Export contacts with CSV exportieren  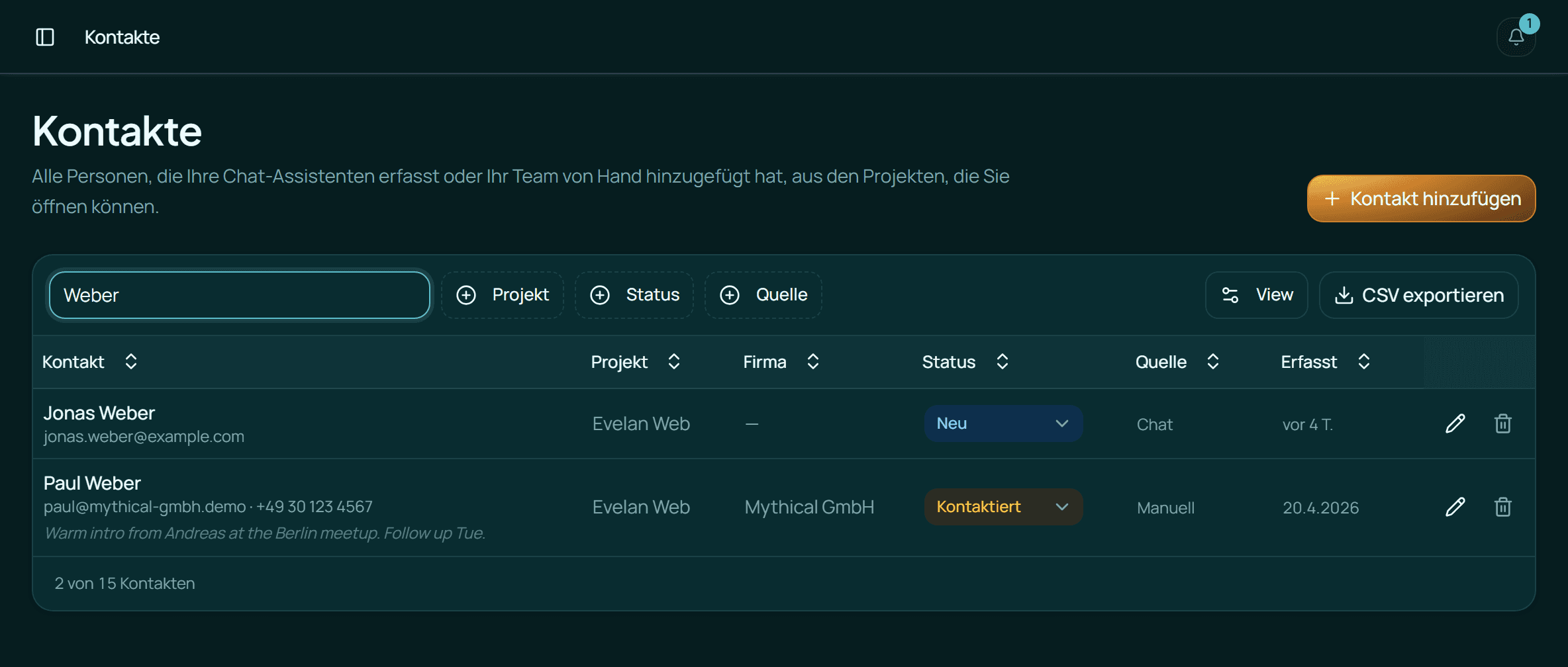click(1418, 295)
